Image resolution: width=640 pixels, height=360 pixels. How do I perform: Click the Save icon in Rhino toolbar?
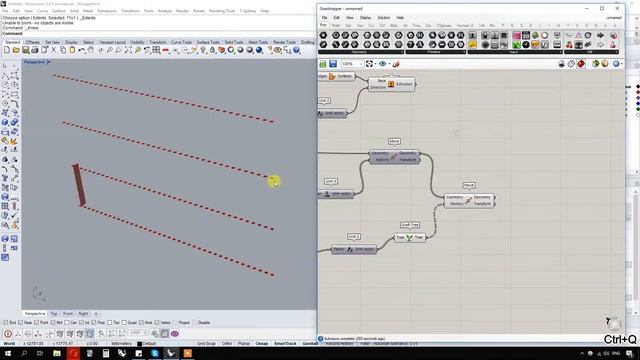25,50
